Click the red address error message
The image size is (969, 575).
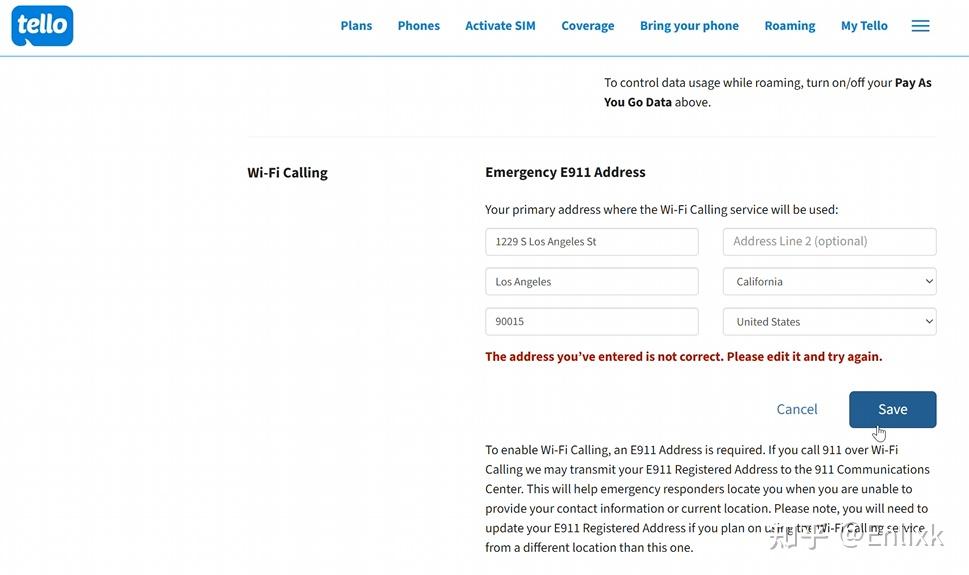[683, 357]
